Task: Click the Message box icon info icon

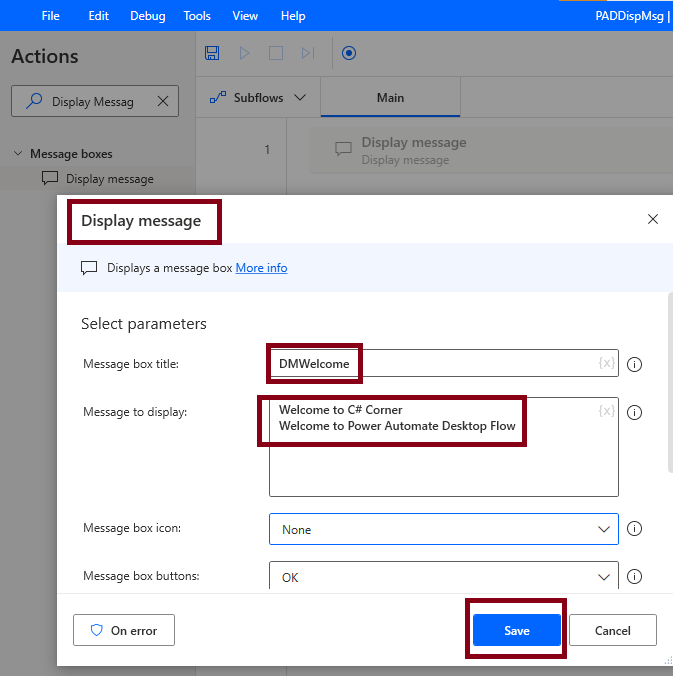Action: coord(634,529)
